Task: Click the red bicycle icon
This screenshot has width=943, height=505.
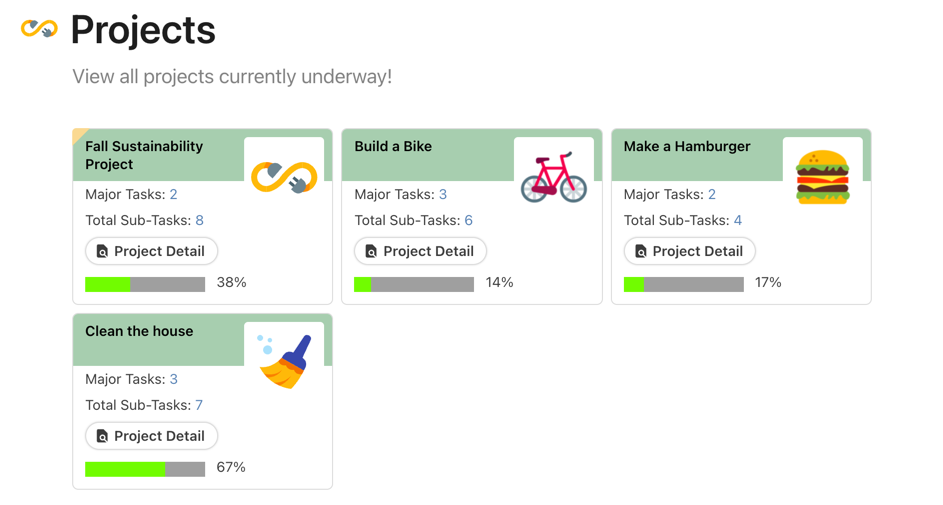Action: pos(553,177)
